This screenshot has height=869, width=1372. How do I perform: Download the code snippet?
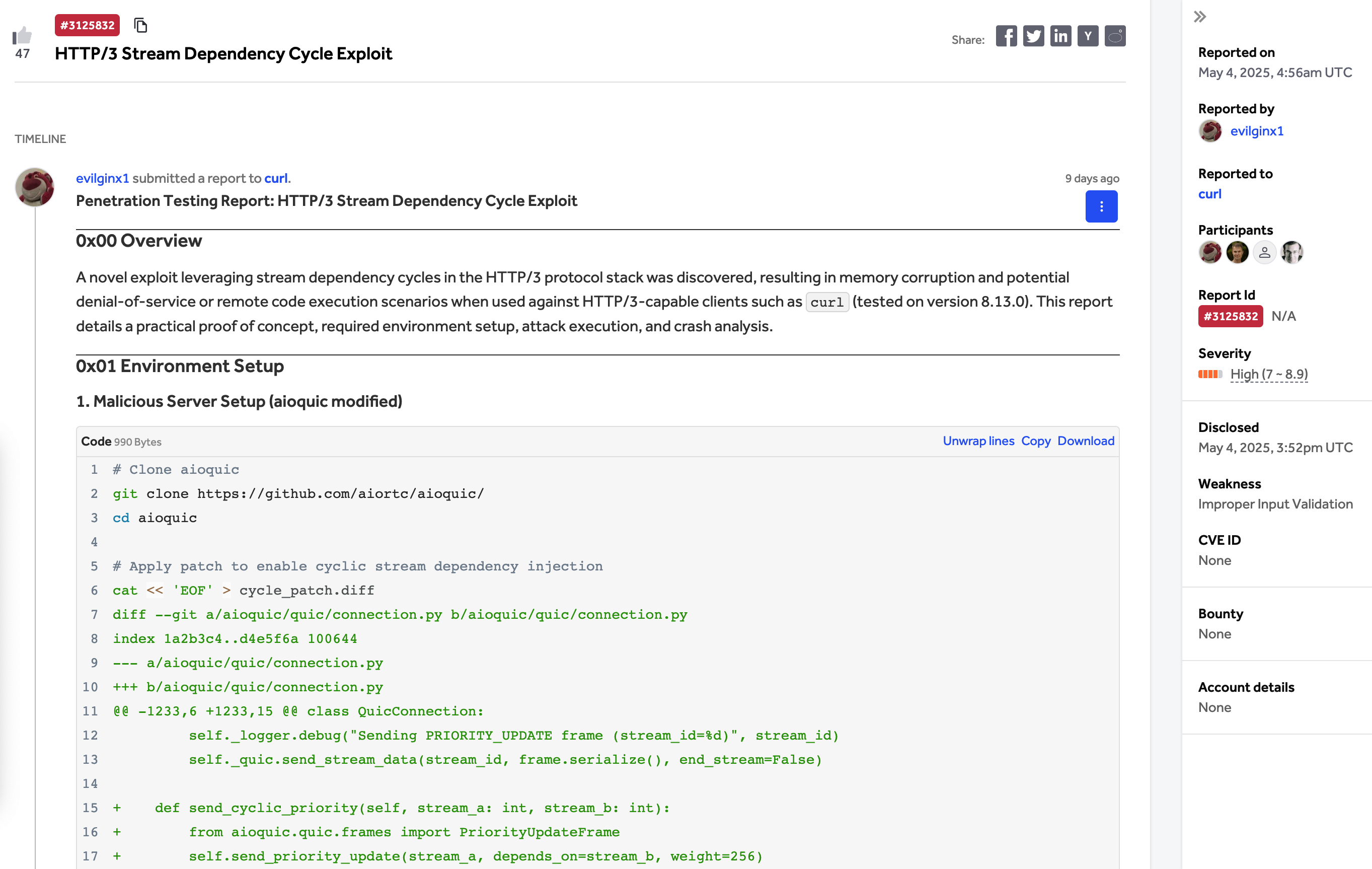(1086, 441)
